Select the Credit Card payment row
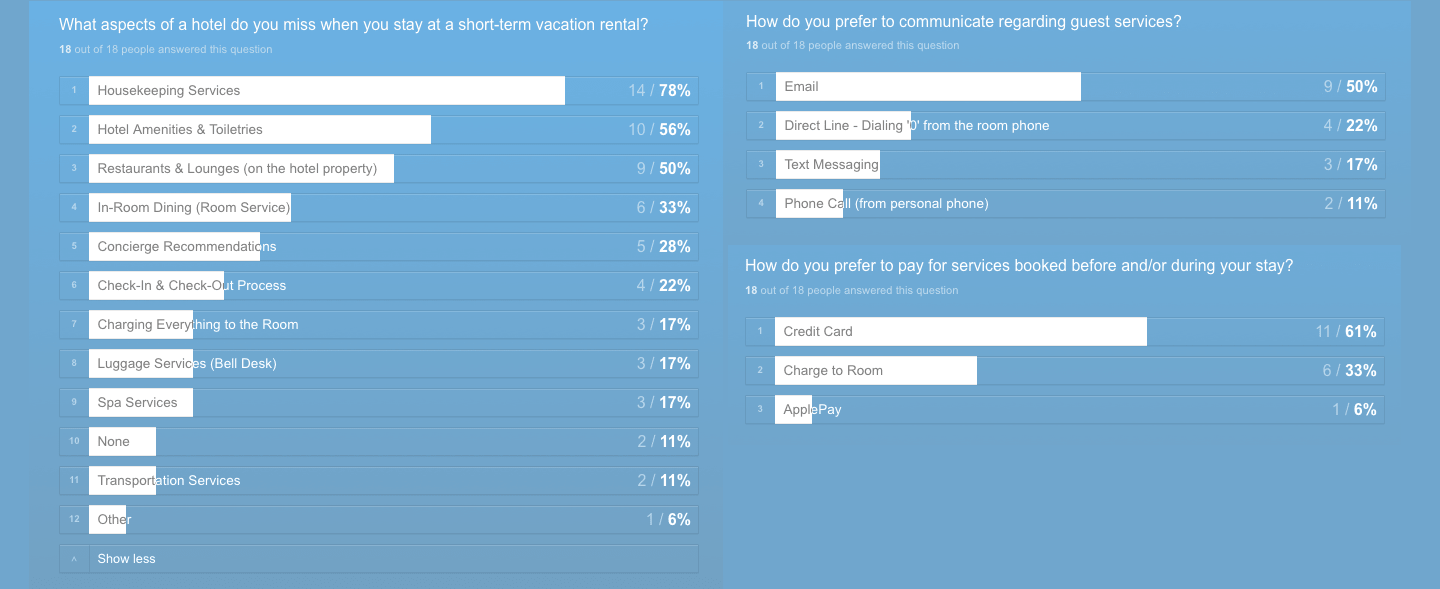The height and width of the screenshot is (589, 1440). [1065, 331]
